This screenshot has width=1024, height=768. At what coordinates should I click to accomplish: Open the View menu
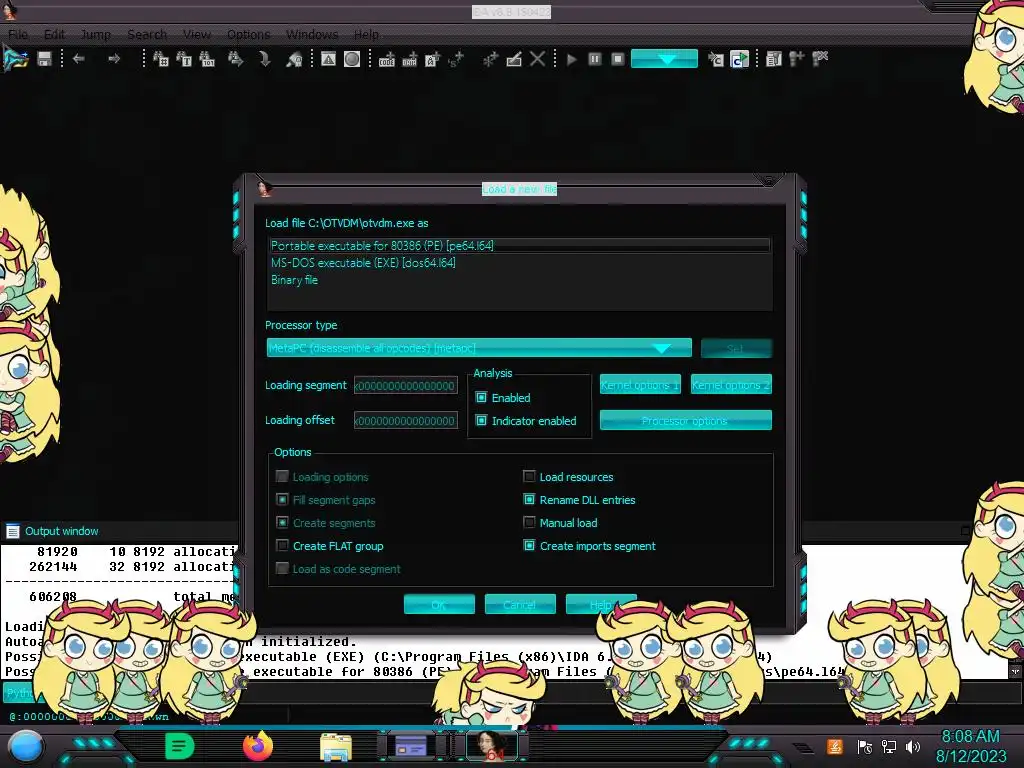(197, 35)
